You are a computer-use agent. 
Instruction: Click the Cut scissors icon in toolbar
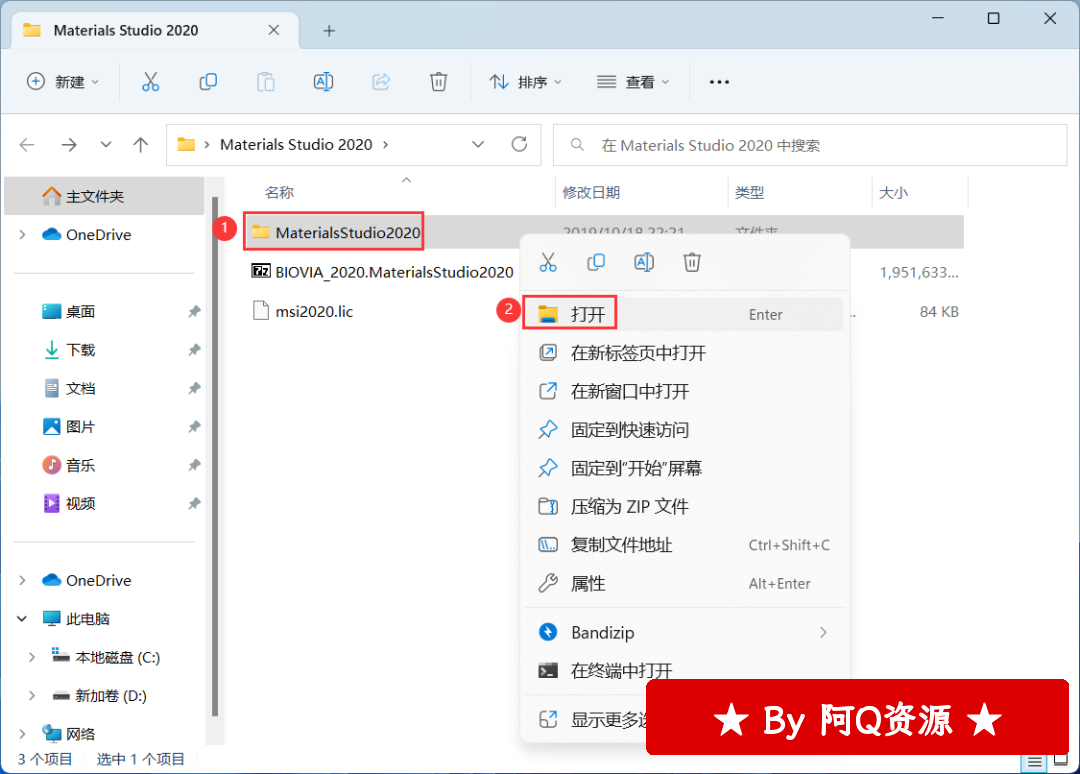tap(150, 82)
